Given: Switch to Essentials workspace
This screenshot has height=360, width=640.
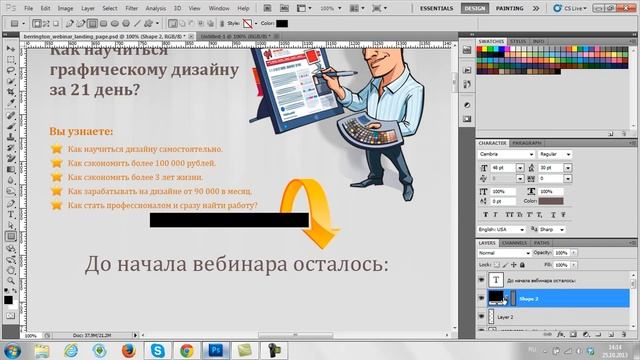Looking at the screenshot, I should click(436, 8).
